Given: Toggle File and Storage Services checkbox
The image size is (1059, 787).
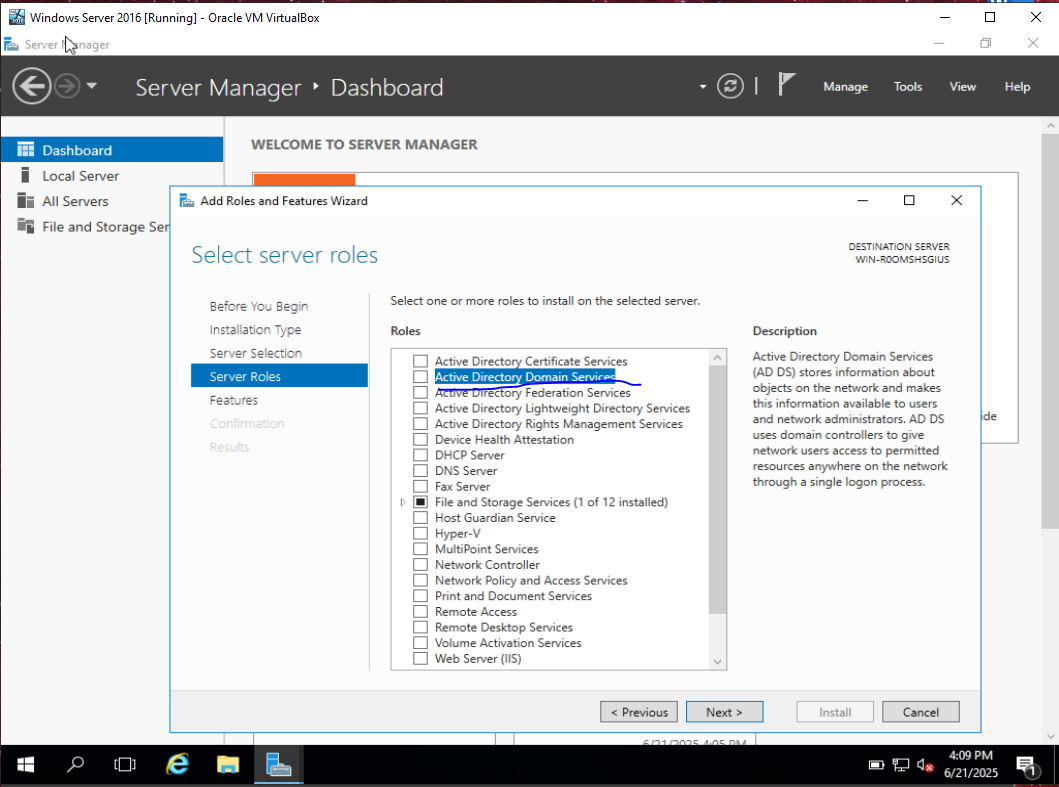Looking at the screenshot, I should pyautogui.click(x=420, y=502).
